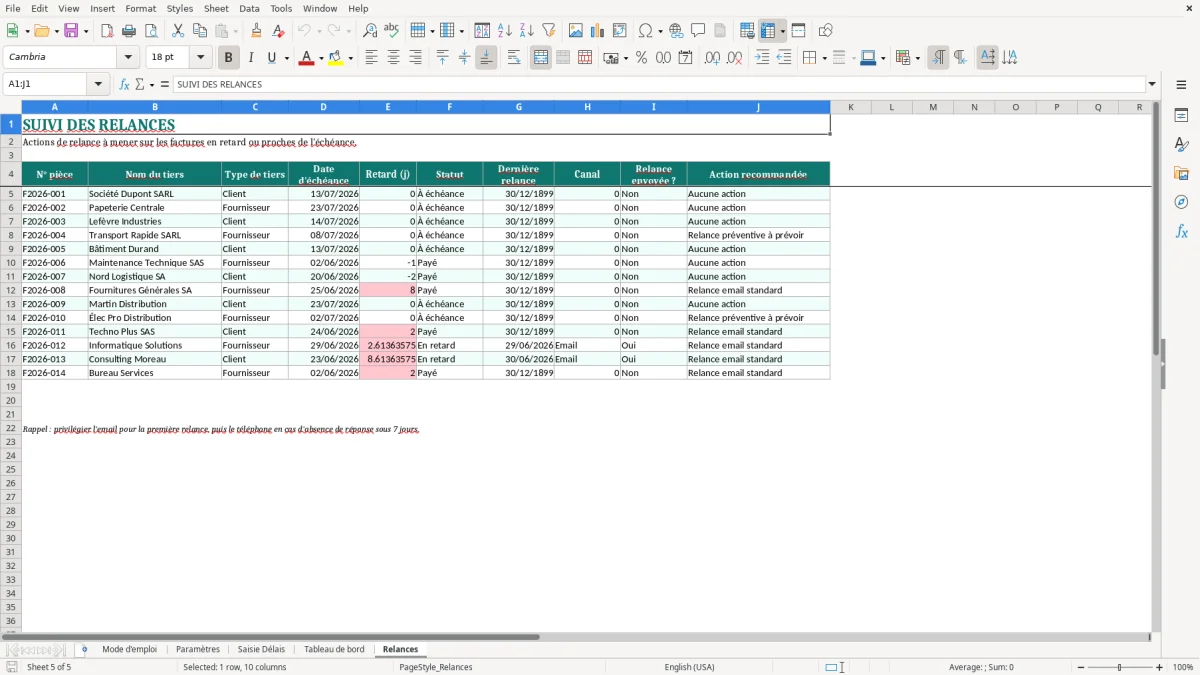Click the Insert Hyperlink globe icon

[x=676, y=31]
